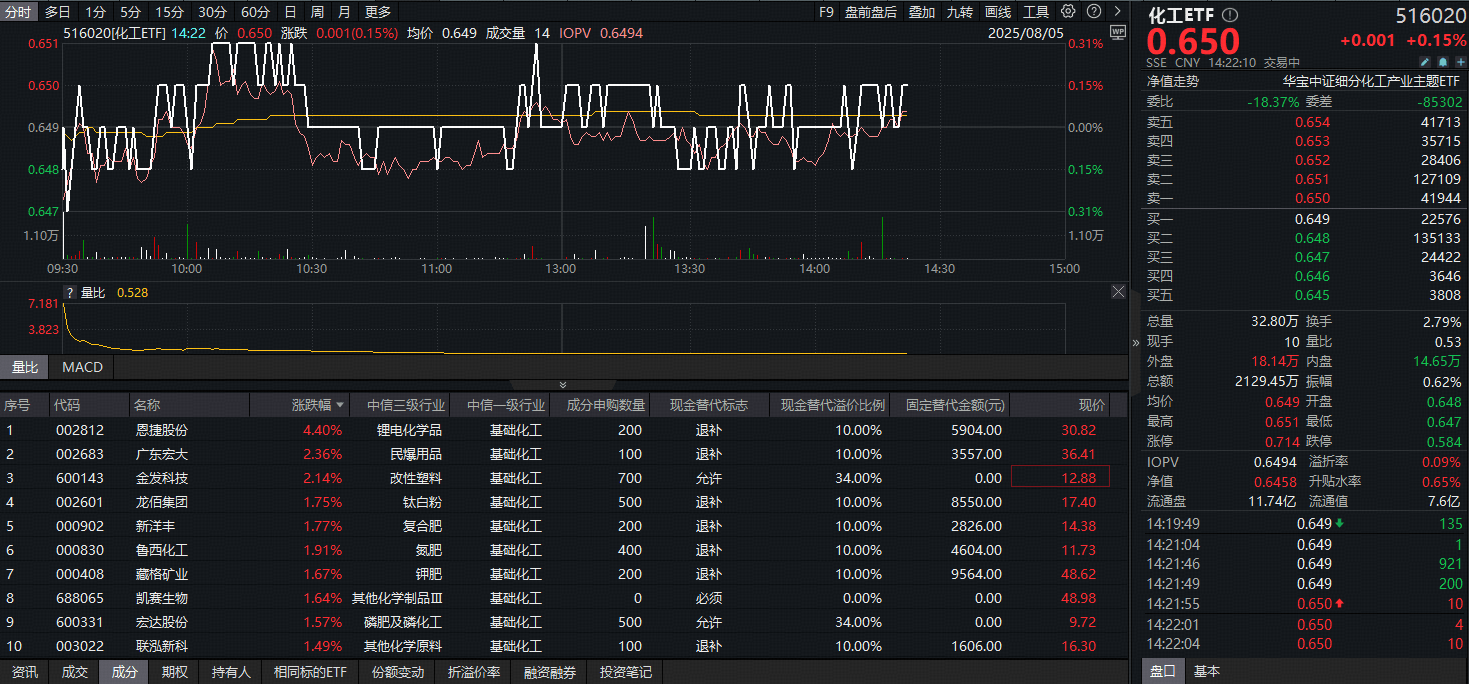Click the 叠加 overlay button
1469x684 pixels.
click(922, 12)
